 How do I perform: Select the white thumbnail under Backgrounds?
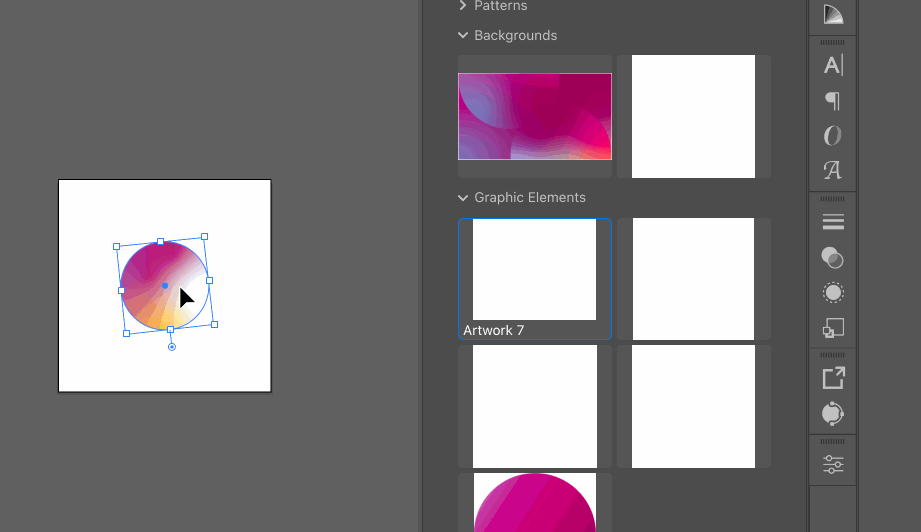click(693, 116)
